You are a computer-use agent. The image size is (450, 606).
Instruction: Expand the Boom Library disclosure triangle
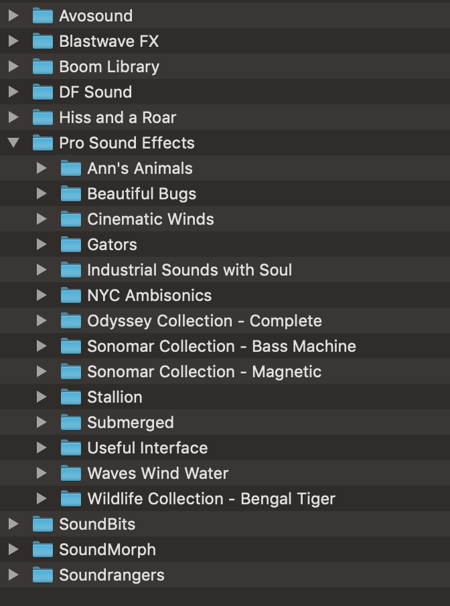point(14,66)
